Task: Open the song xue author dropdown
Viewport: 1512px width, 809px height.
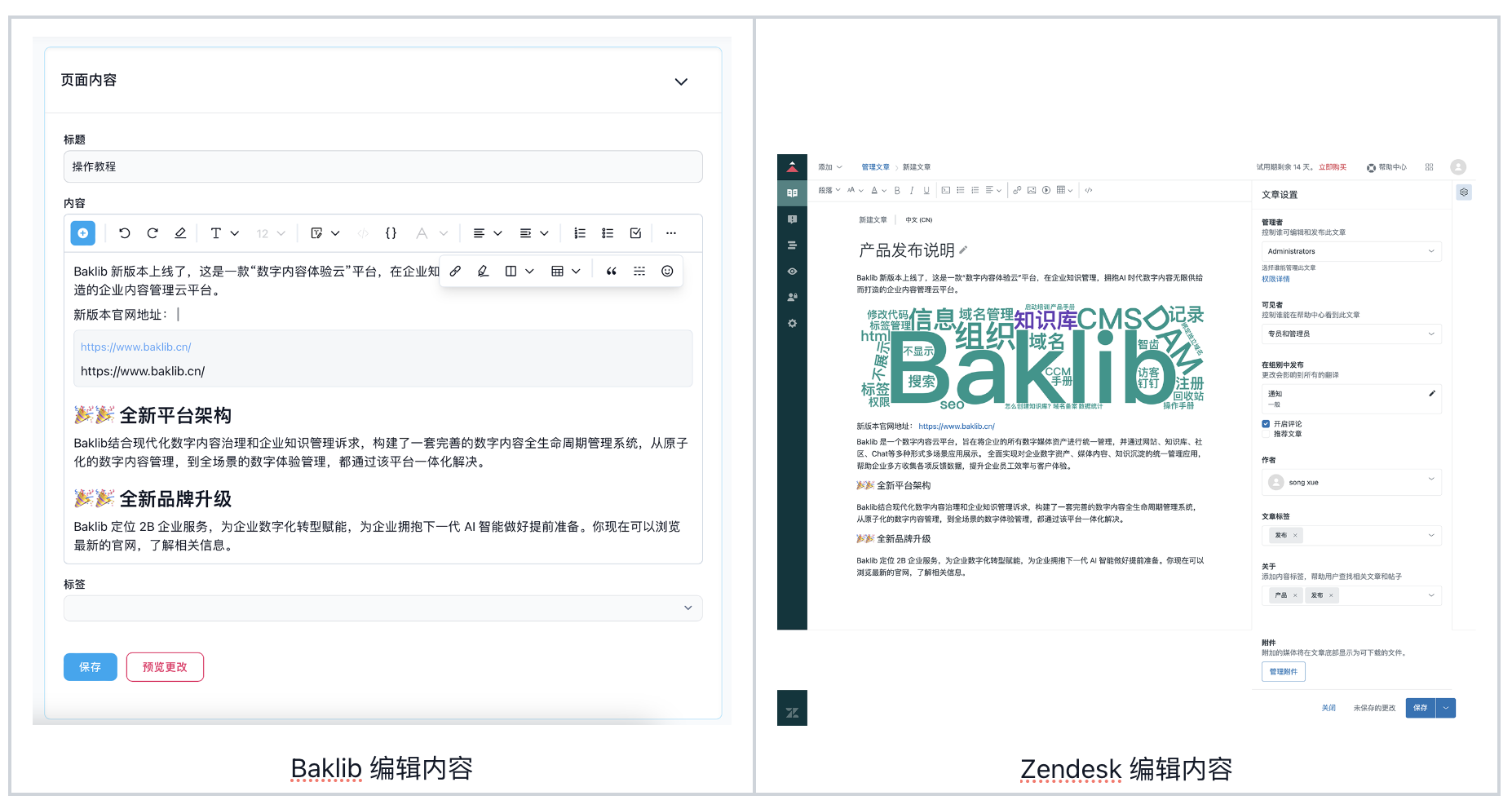Action: point(1351,482)
